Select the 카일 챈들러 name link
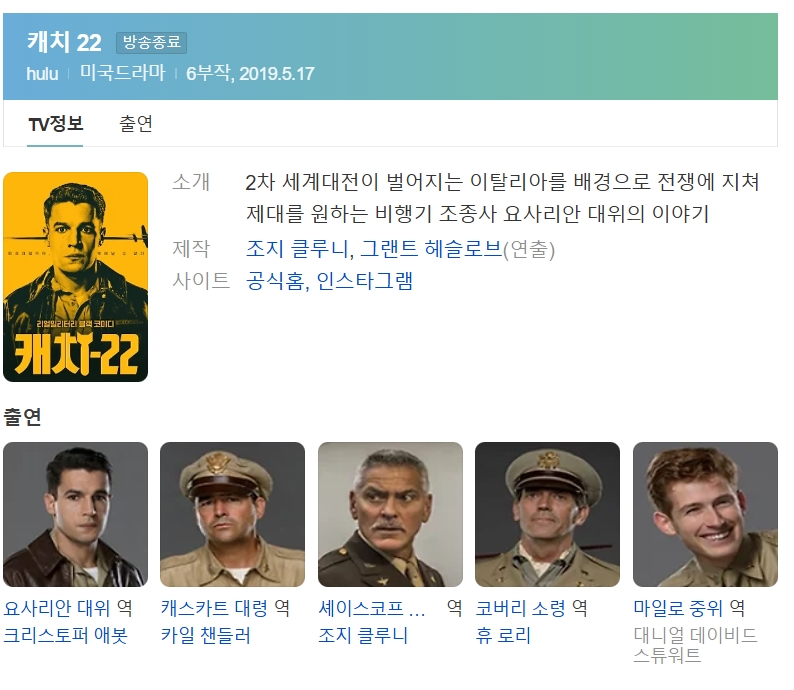The width and height of the screenshot is (794, 690). 206,635
